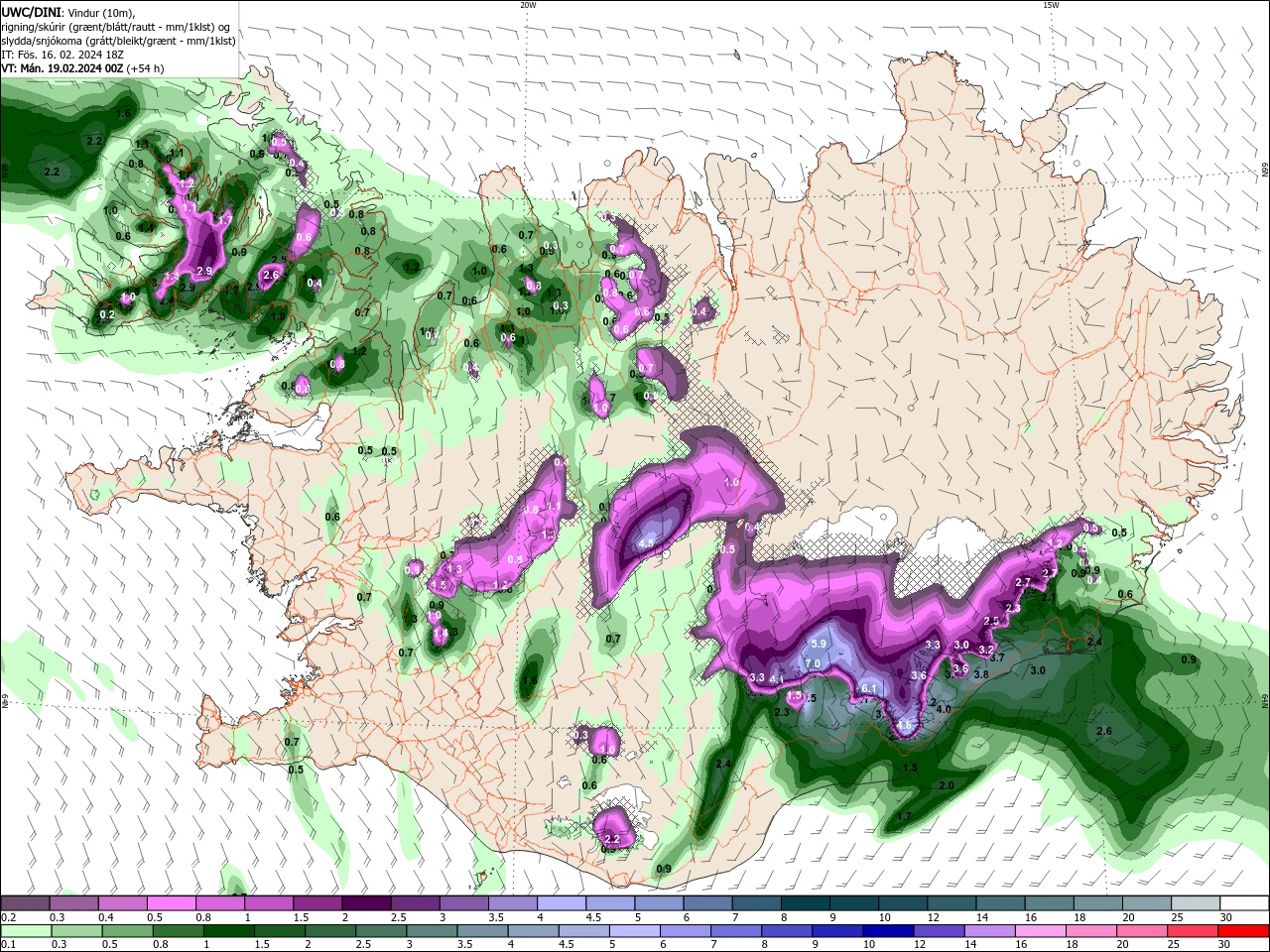The height and width of the screenshot is (952, 1270).
Task: Pick the pale periwinkle snow swatch between 4 and 4.5
Action: click(x=560, y=903)
